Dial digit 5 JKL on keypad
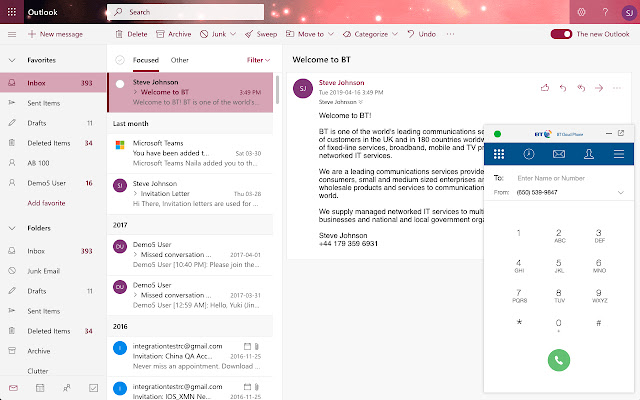This screenshot has width=640, height=400. coord(559,266)
